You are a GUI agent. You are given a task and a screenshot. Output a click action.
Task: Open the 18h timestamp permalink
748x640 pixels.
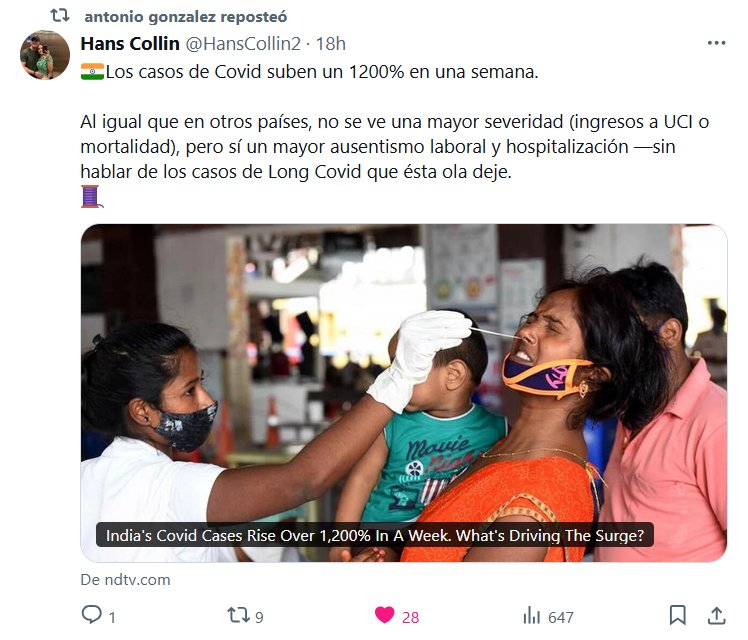(331, 44)
